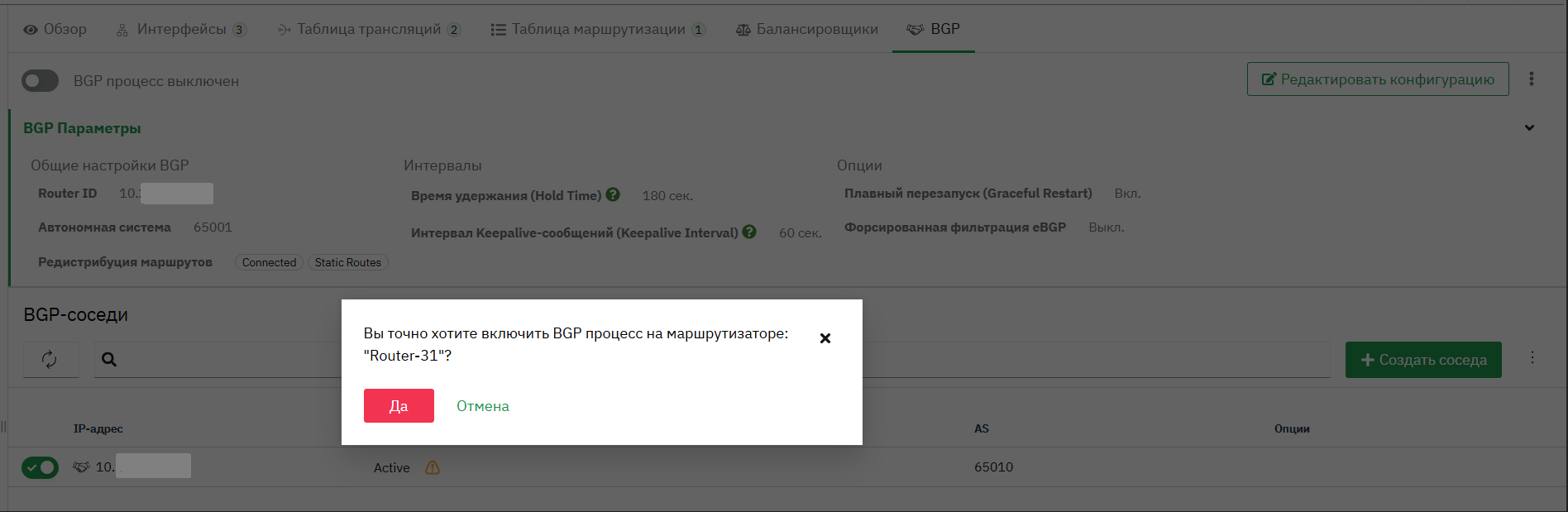Screen dimensions: 1568x512
Task: Click the Connected redistribution tag
Action: pos(269,262)
